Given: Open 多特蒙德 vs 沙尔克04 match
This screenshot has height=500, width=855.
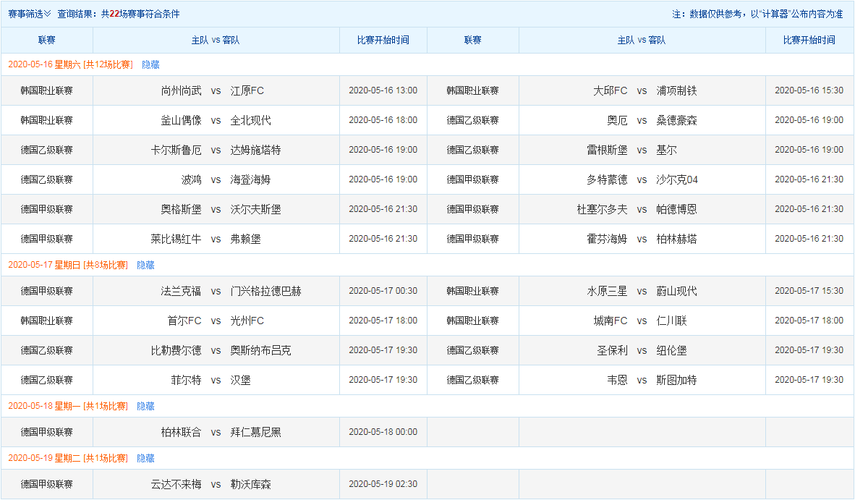Looking at the screenshot, I should pos(642,180).
